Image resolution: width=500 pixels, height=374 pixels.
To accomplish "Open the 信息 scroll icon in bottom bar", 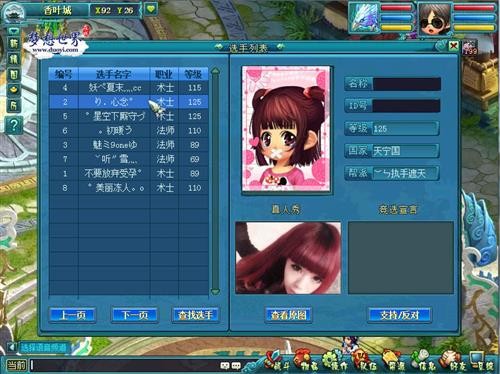I will pyautogui.click(x=422, y=361).
